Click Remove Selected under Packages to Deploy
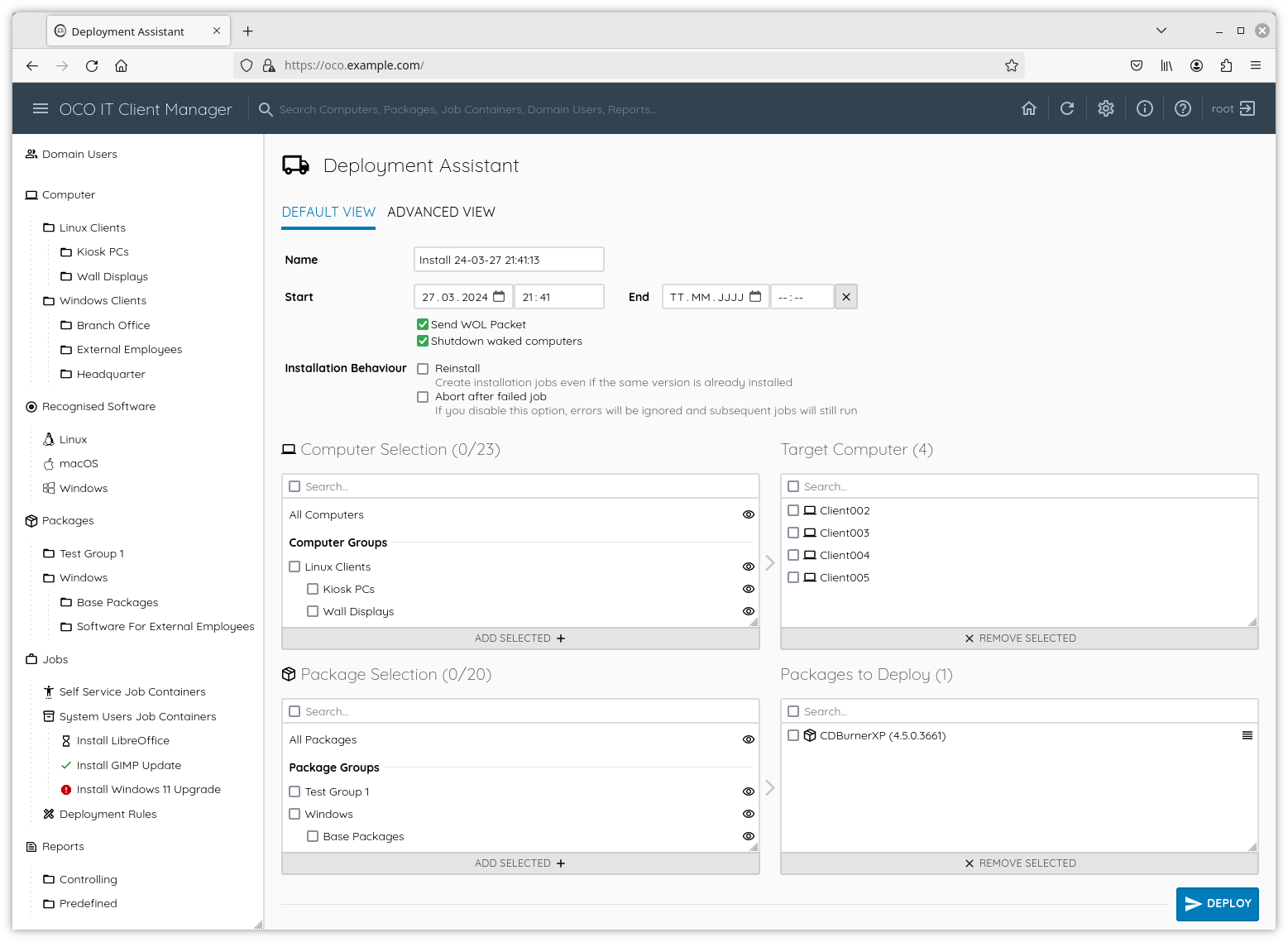The width and height of the screenshot is (1288, 942). click(x=1019, y=863)
